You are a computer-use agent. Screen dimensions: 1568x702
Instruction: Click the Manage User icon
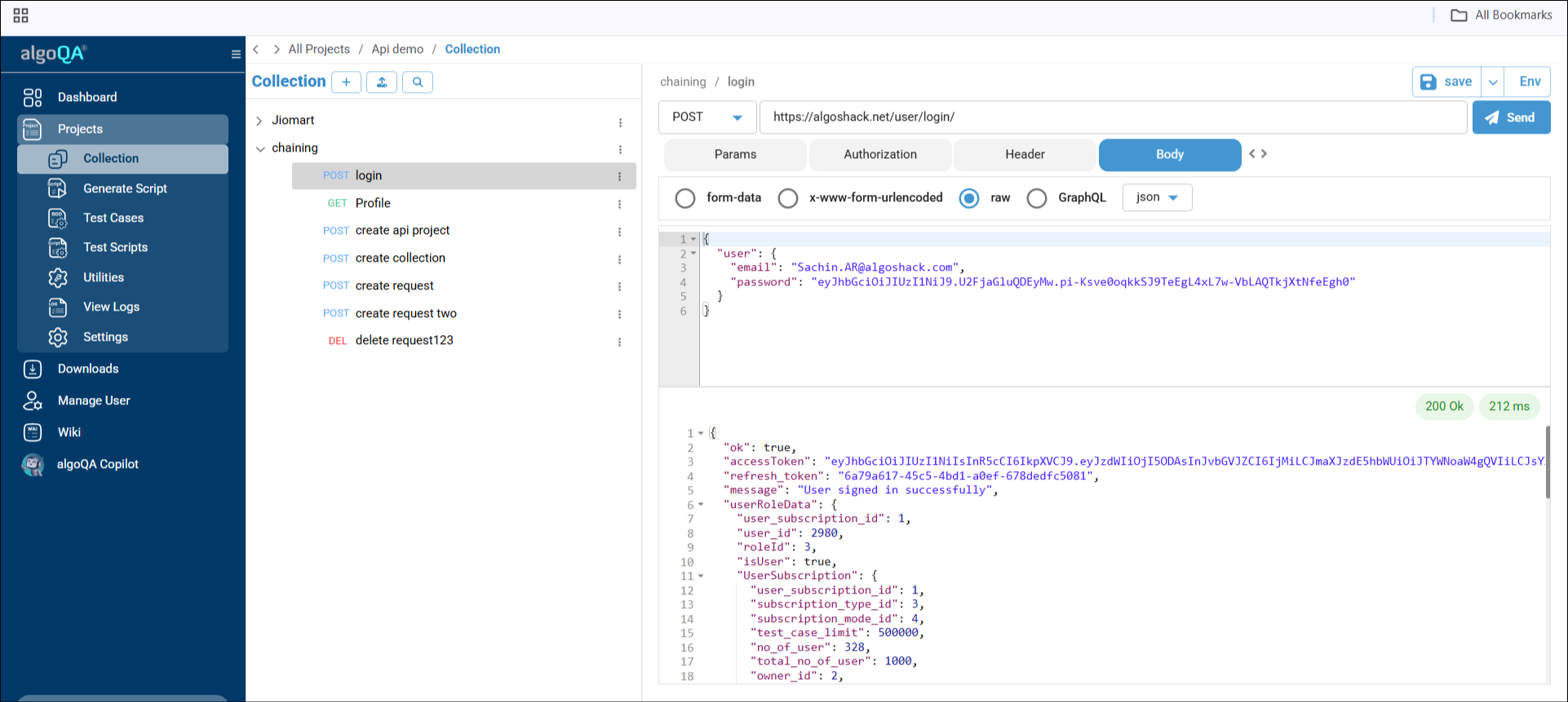point(33,400)
